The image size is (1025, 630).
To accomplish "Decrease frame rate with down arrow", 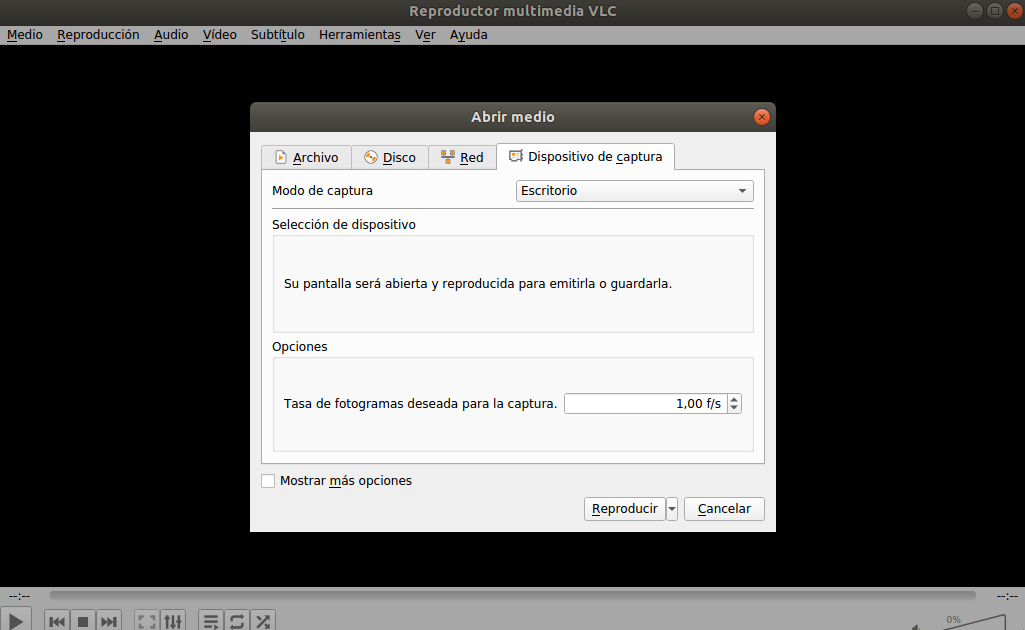I will pyautogui.click(x=734, y=408).
